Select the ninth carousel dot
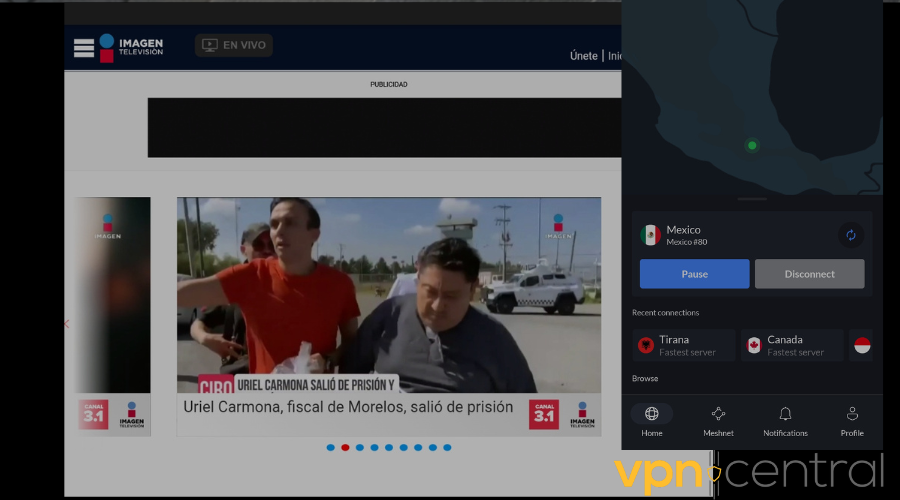This screenshot has width=900, height=500. click(447, 448)
